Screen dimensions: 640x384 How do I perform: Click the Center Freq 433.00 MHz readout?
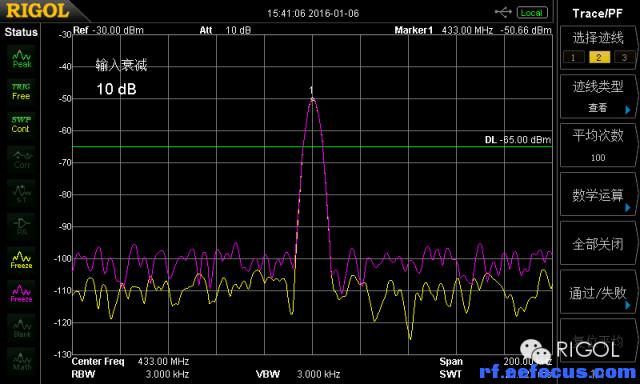(x=130, y=362)
